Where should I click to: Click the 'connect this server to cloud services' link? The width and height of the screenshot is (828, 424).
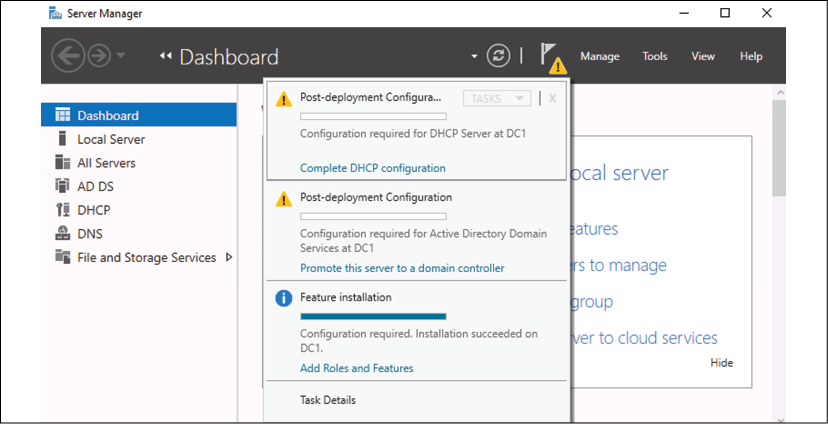(644, 337)
